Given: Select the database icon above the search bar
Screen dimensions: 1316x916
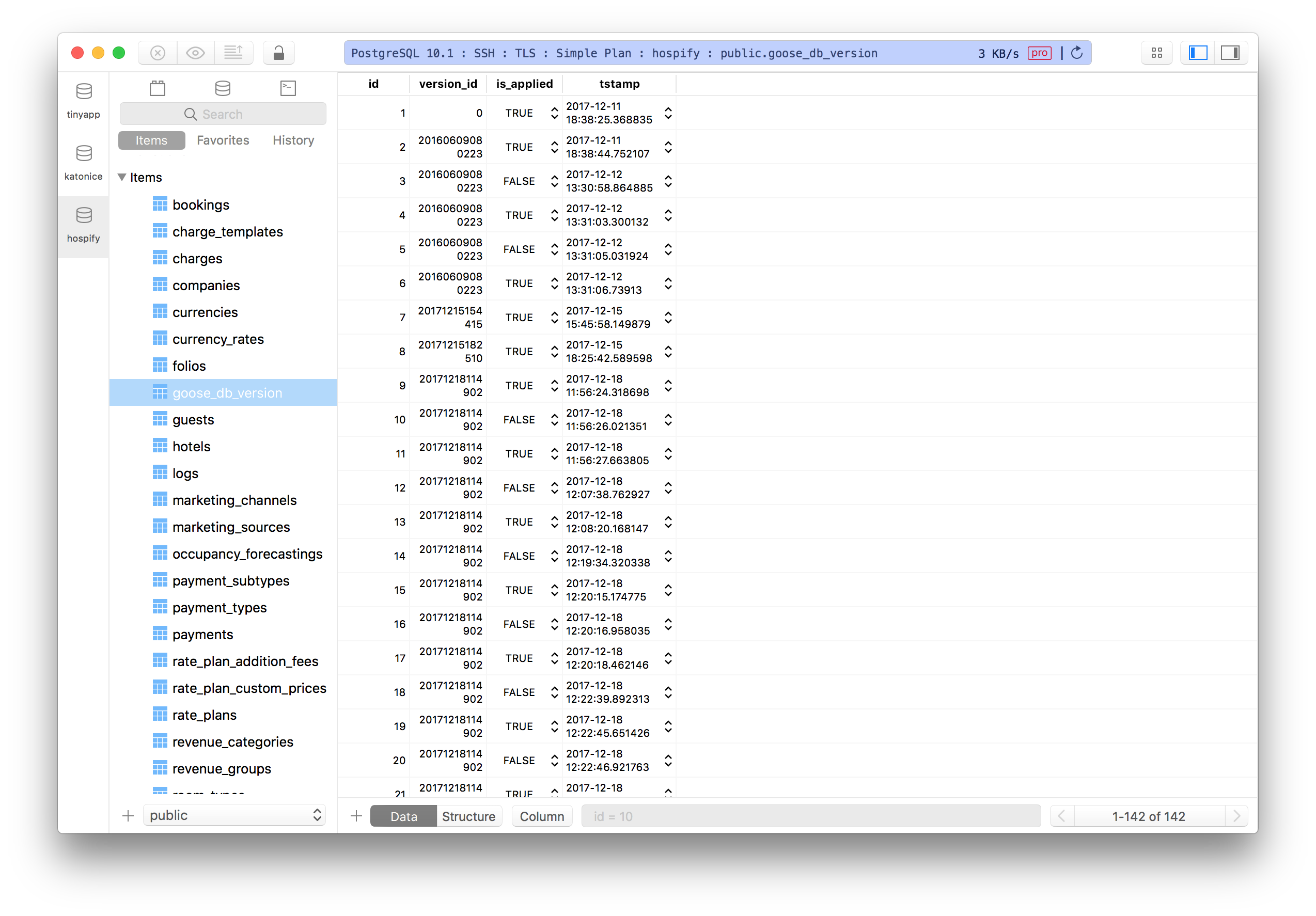Looking at the screenshot, I should tap(223, 88).
